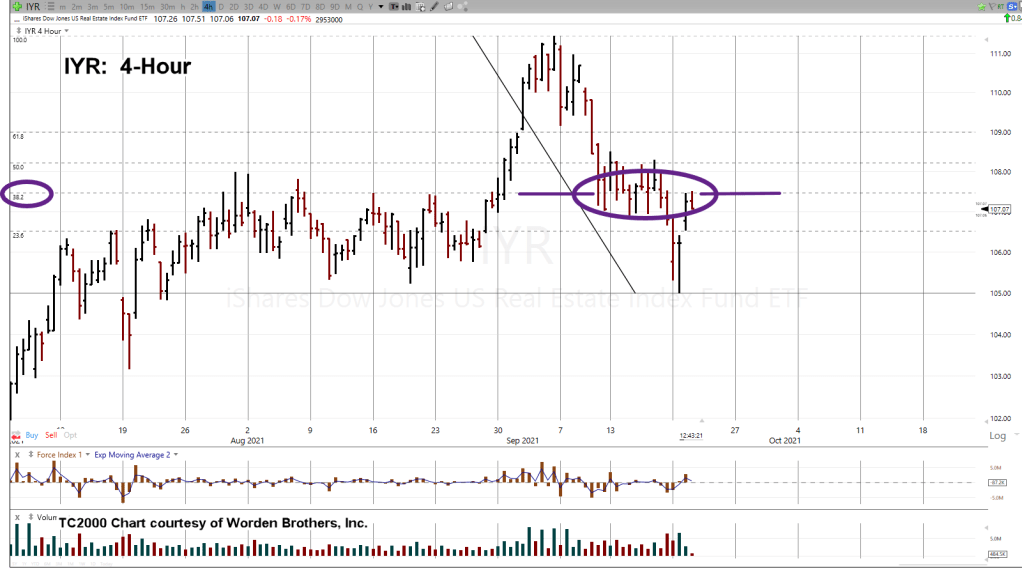Toggle the Log scale option

pyautogui.click(x=997, y=436)
